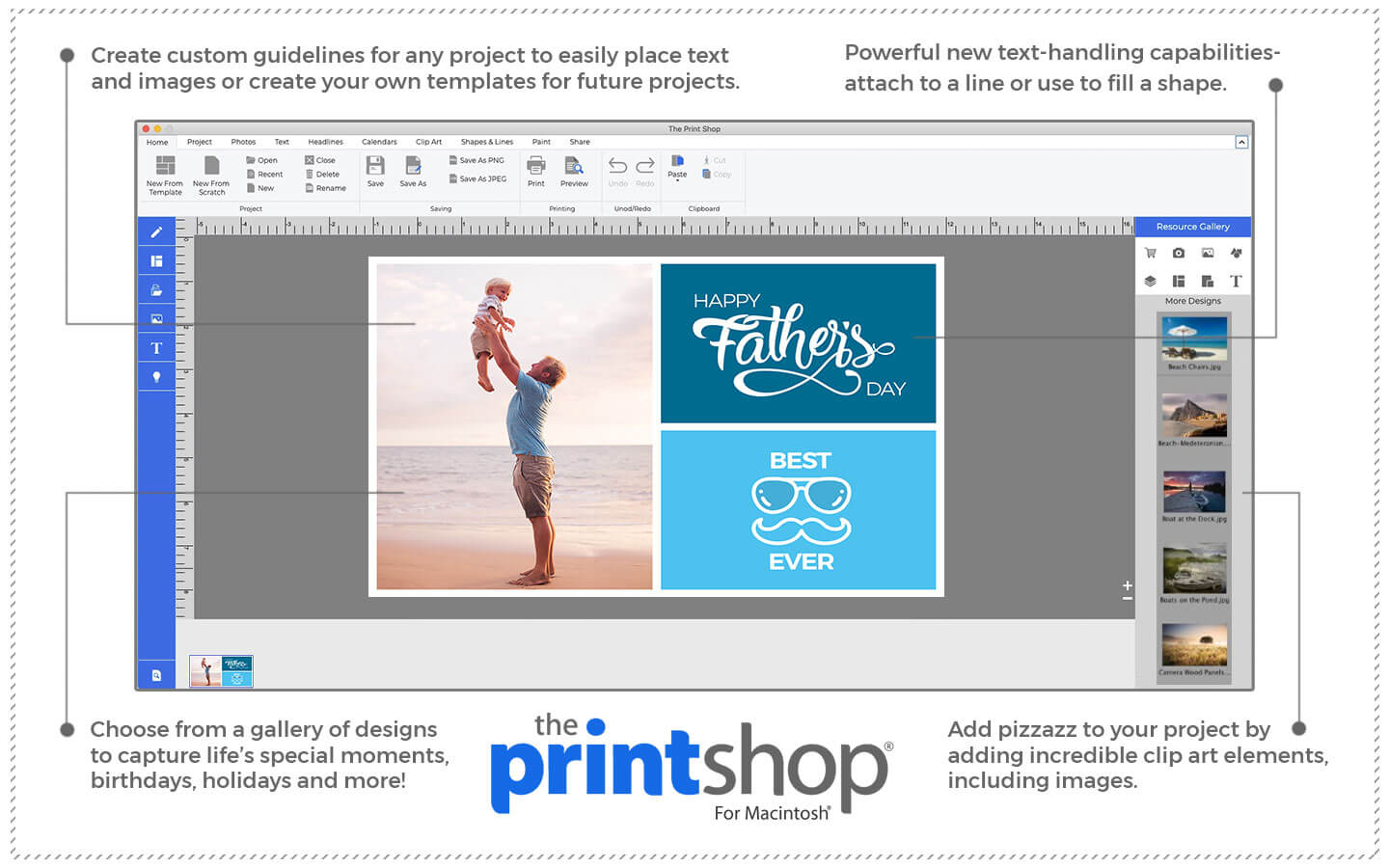Click the lightbulb icon in left sidebar

pos(156,376)
